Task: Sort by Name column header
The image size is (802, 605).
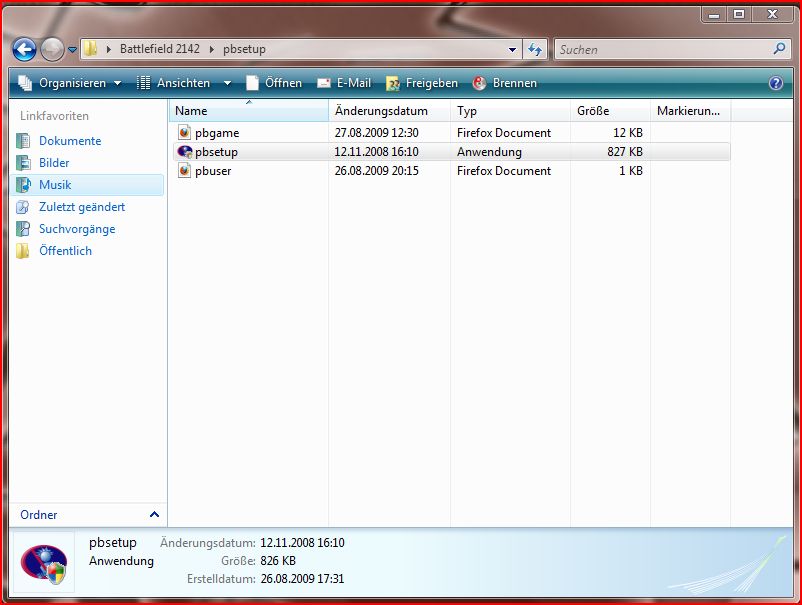Action: point(249,110)
